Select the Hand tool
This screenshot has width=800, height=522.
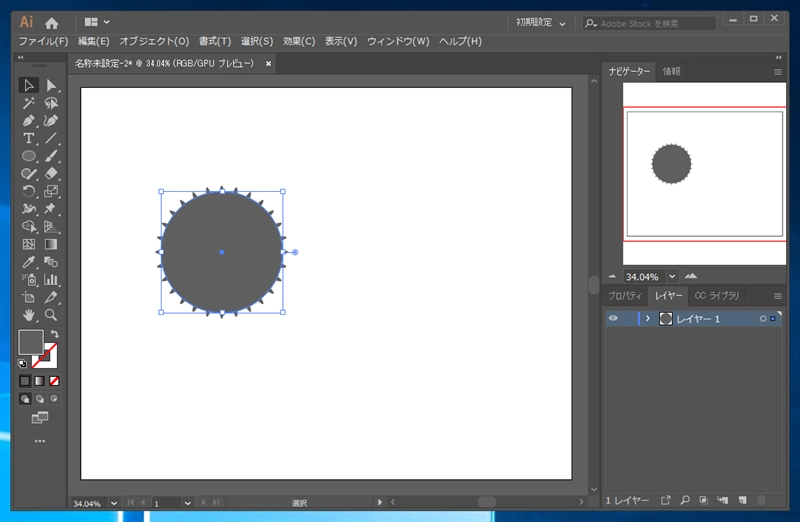29,315
